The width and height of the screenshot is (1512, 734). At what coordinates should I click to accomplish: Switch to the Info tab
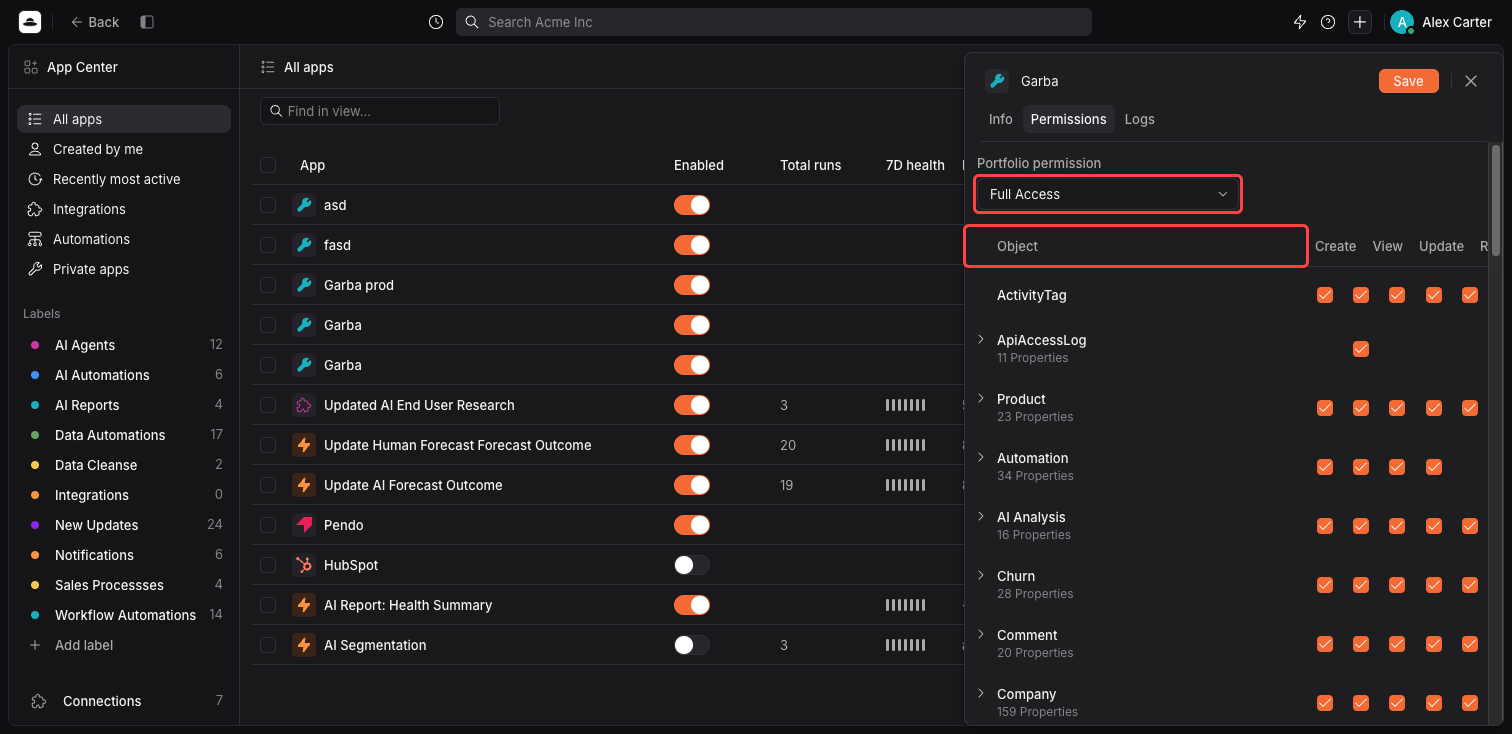1000,119
